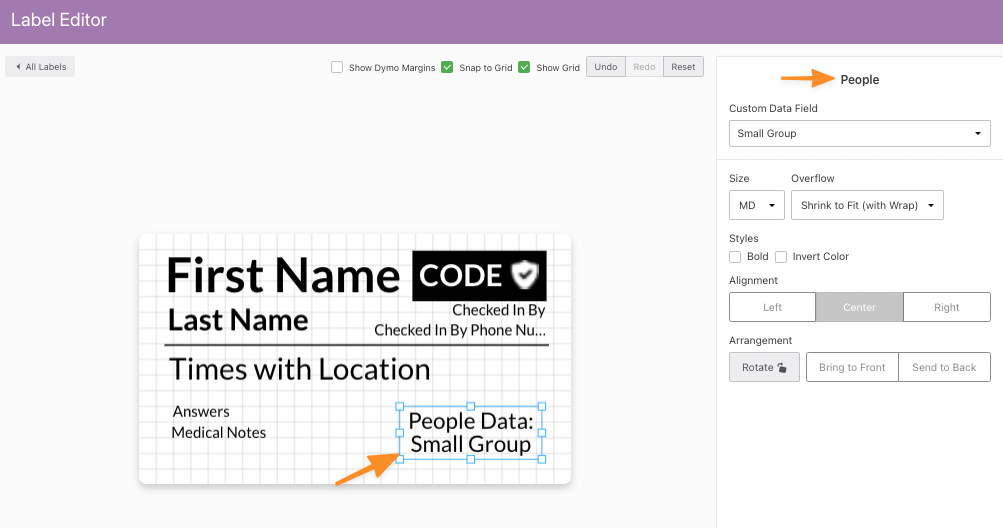This screenshot has width=1003, height=528.
Task: Click the back arrow icon beside All Labels
Action: pyautogui.click(x=18, y=67)
